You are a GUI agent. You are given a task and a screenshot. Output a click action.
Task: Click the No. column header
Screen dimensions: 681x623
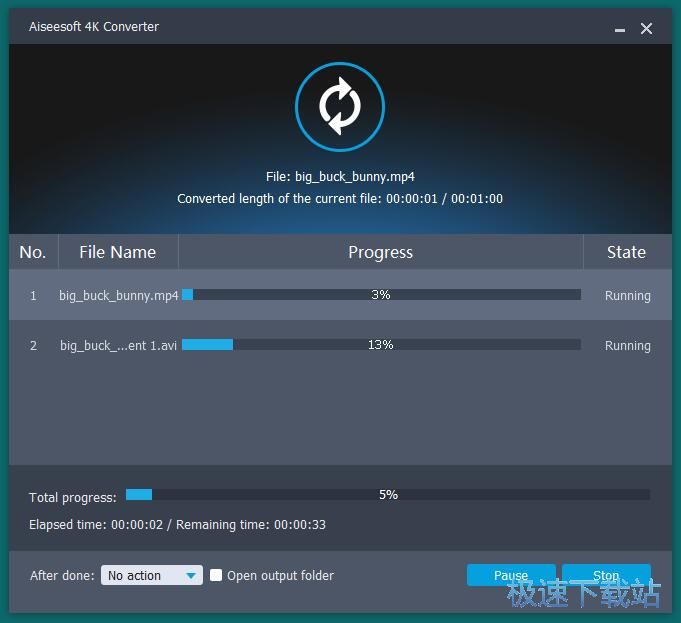[33, 252]
